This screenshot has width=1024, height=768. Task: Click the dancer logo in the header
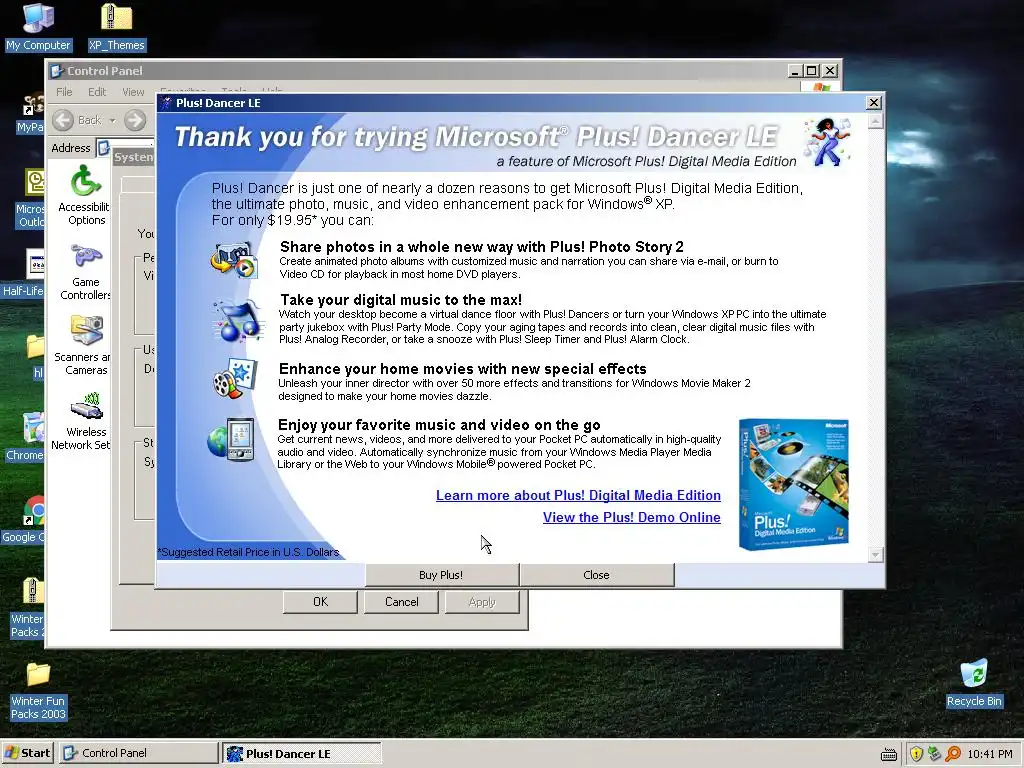point(827,141)
